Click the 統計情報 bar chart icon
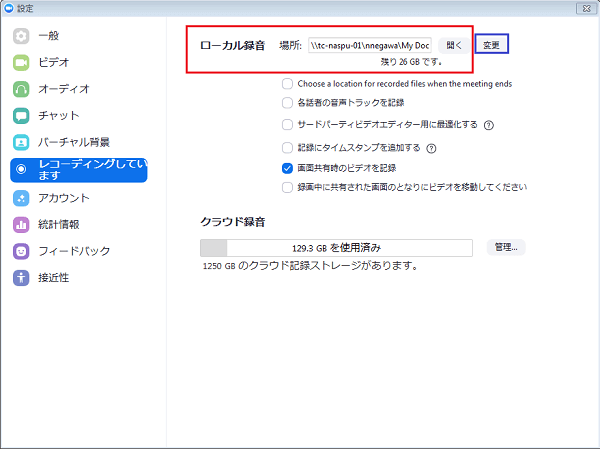The image size is (600, 449). coord(21,225)
